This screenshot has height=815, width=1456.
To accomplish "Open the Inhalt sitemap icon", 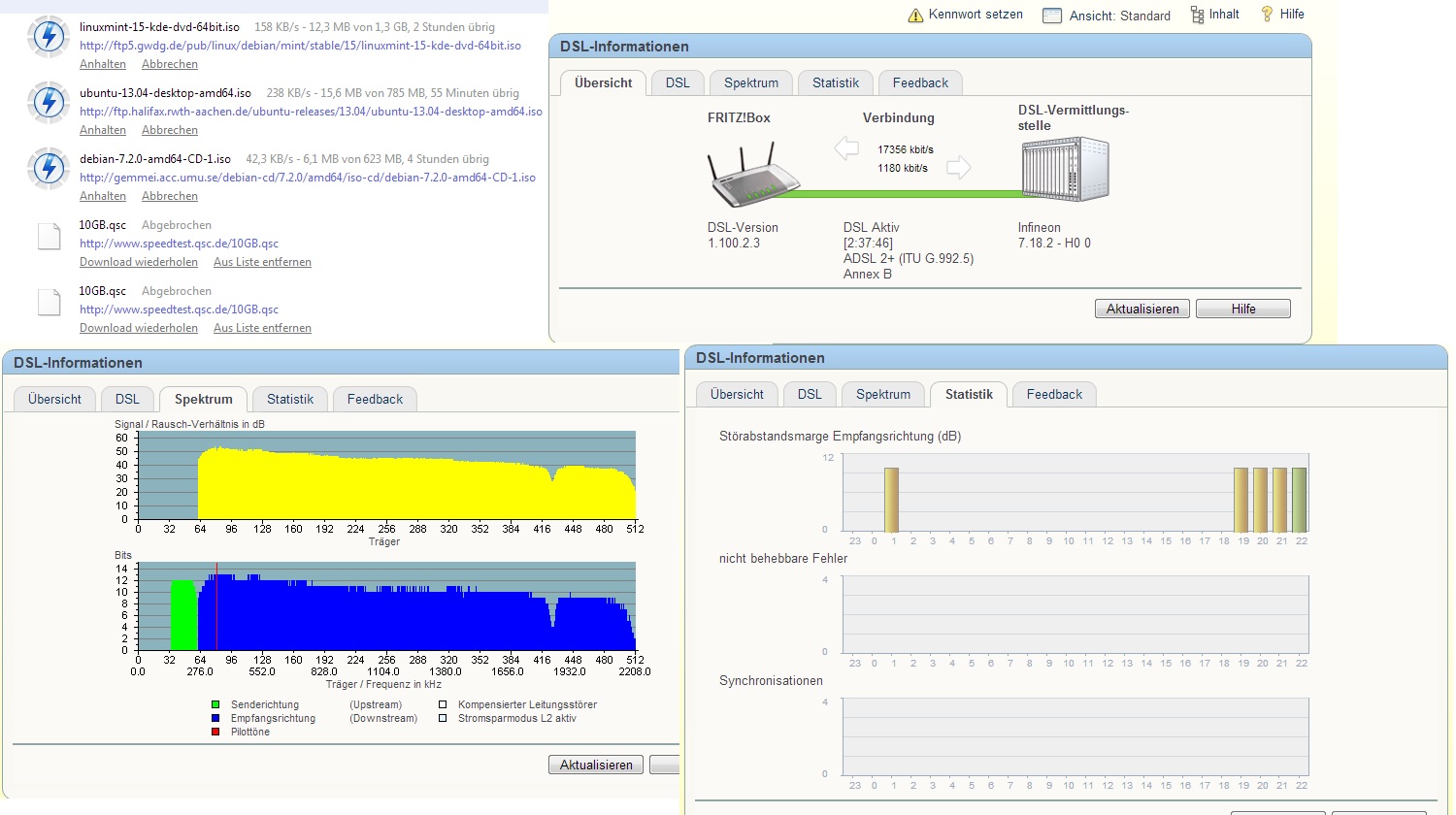I will (1197, 15).
